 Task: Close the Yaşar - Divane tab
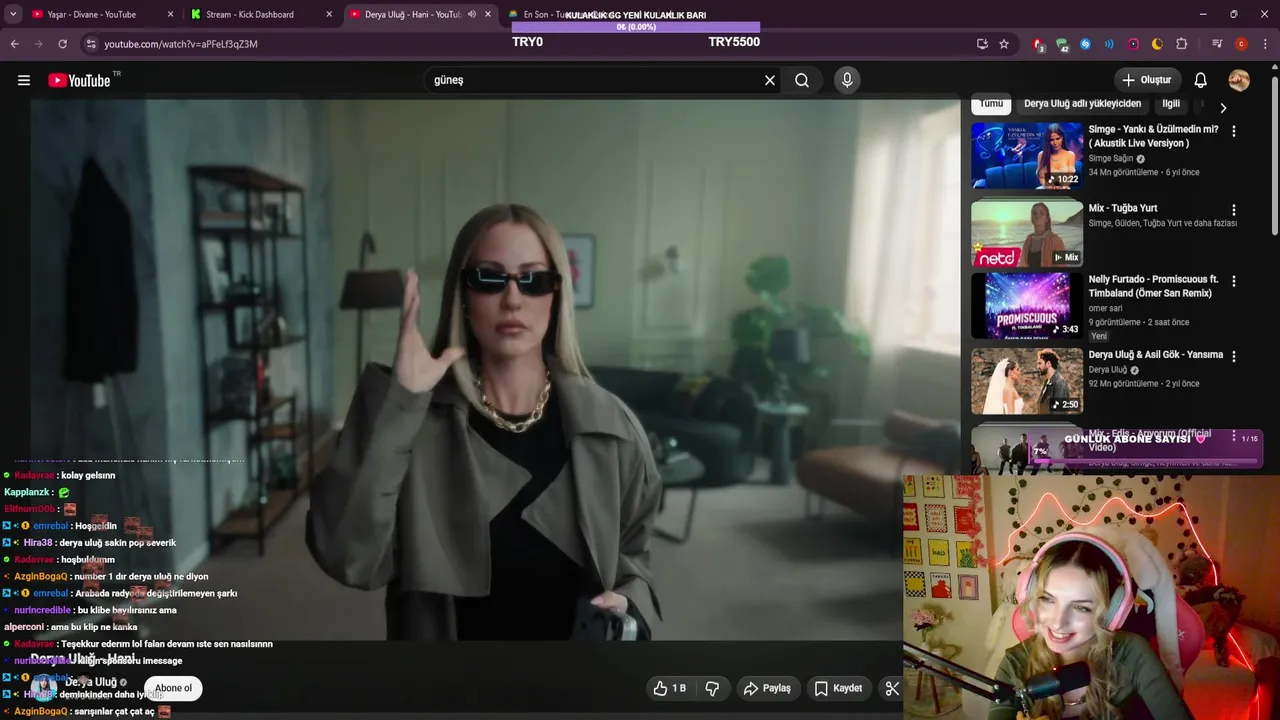(170, 14)
